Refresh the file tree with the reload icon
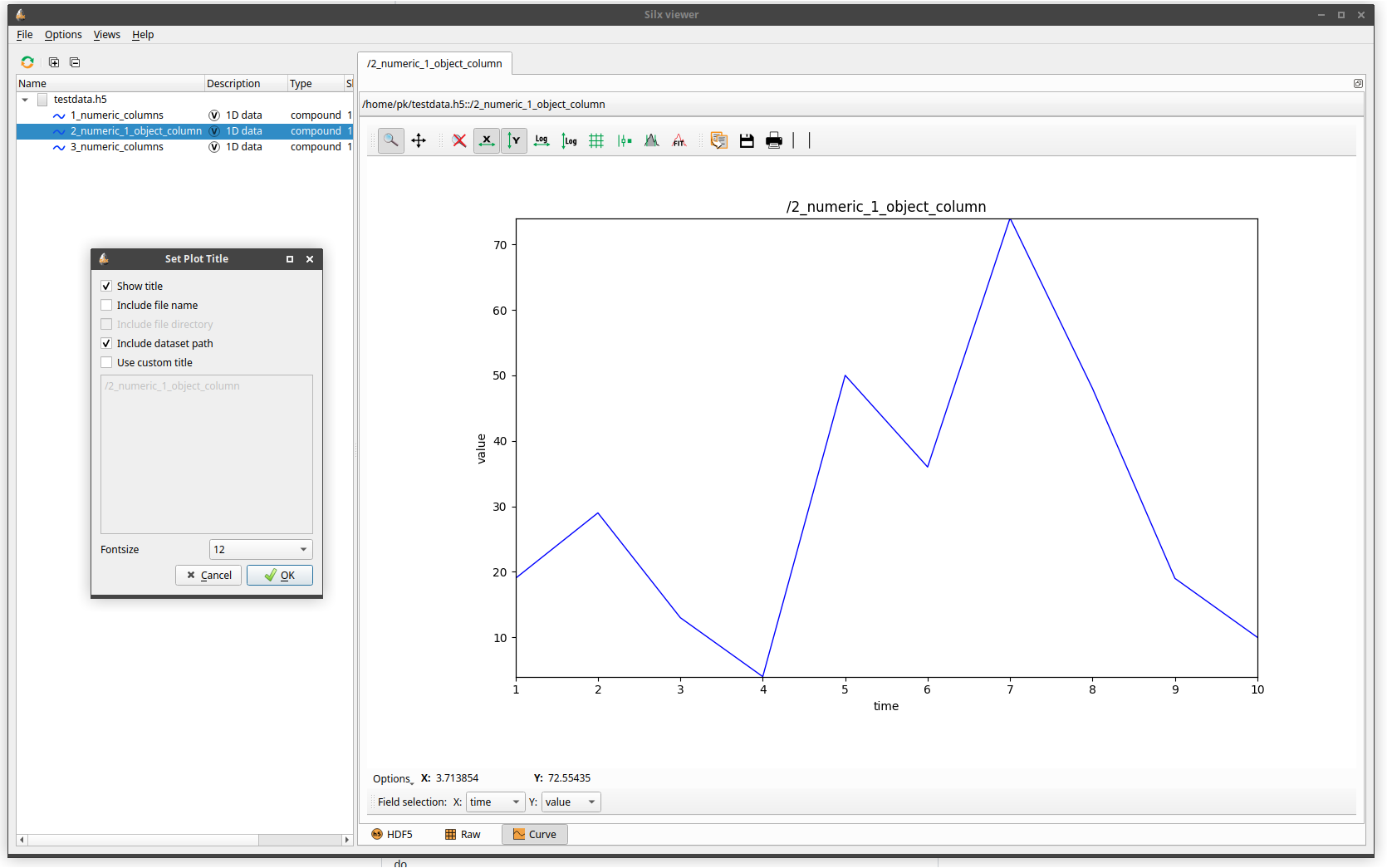Viewport: 1387px width, 868px height. [x=27, y=62]
